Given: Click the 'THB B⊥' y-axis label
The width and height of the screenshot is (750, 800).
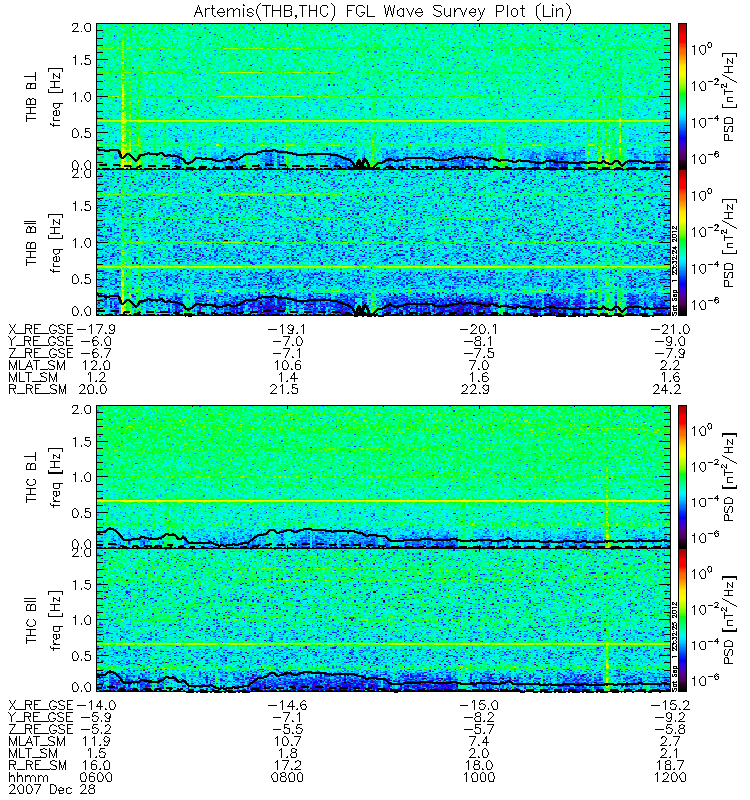Looking at the screenshot, I should pyautogui.click(x=31, y=96).
